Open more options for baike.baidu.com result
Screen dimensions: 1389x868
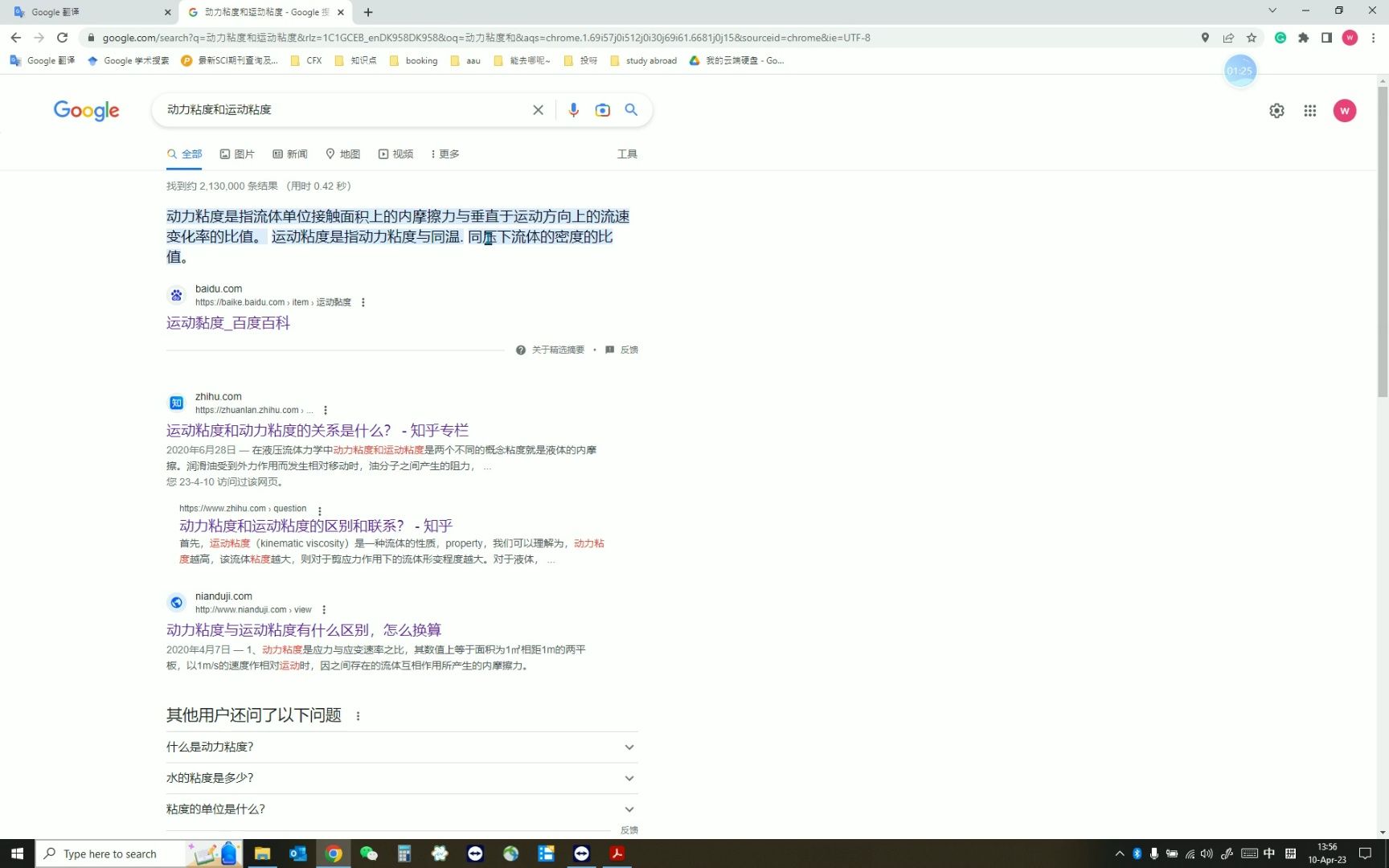coord(363,302)
